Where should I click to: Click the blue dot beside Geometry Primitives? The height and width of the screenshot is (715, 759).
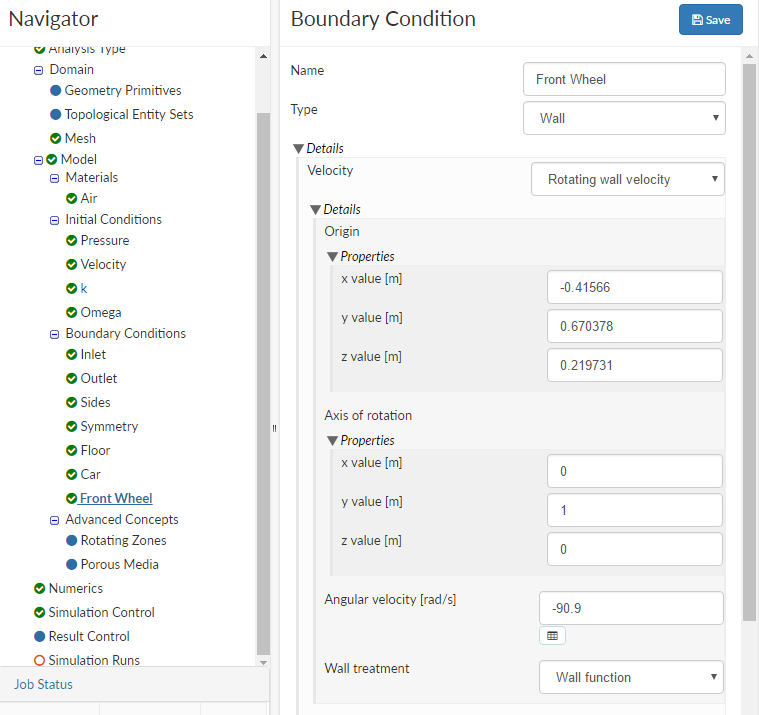(x=55, y=90)
